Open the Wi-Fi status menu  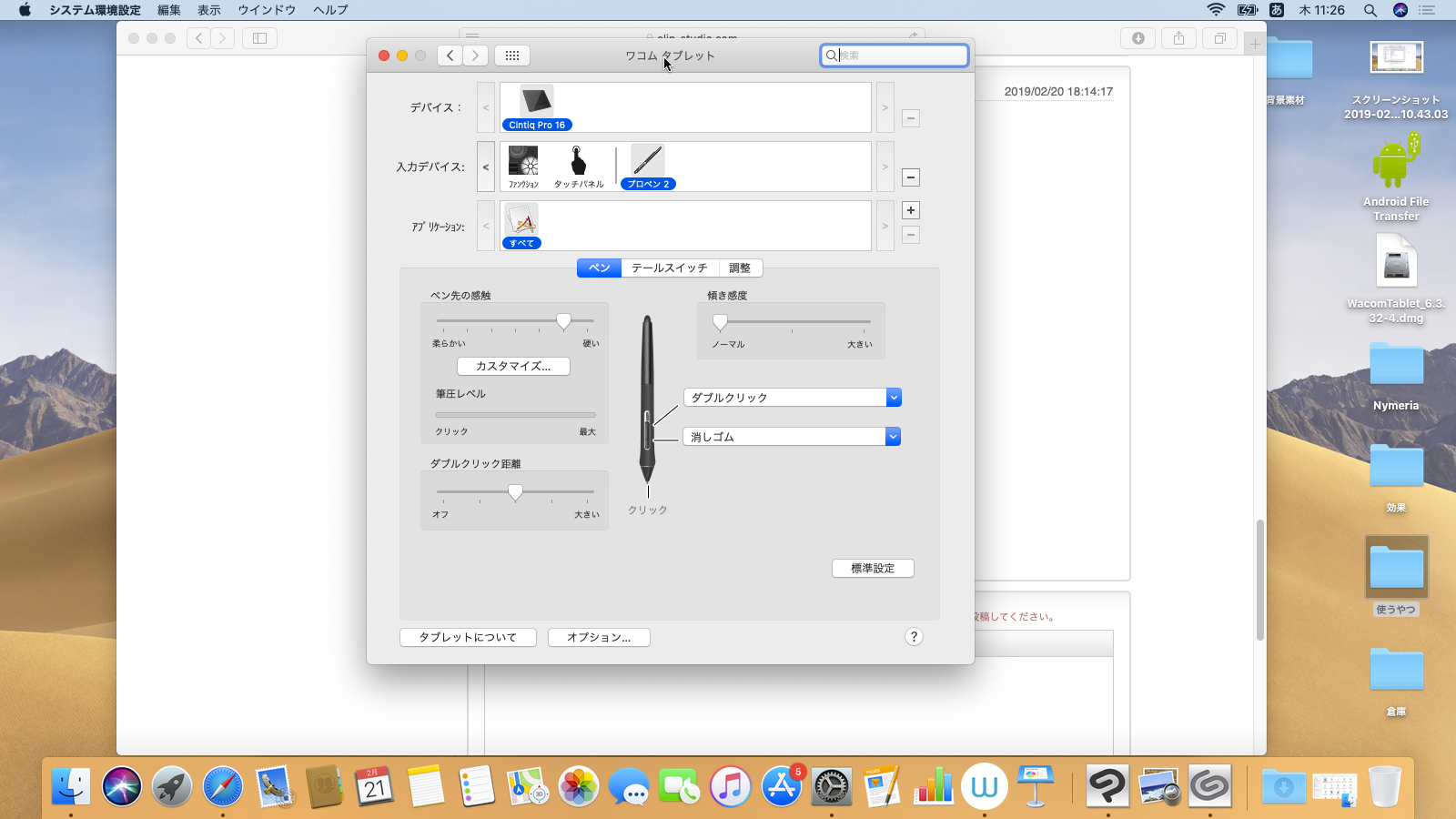(1216, 10)
